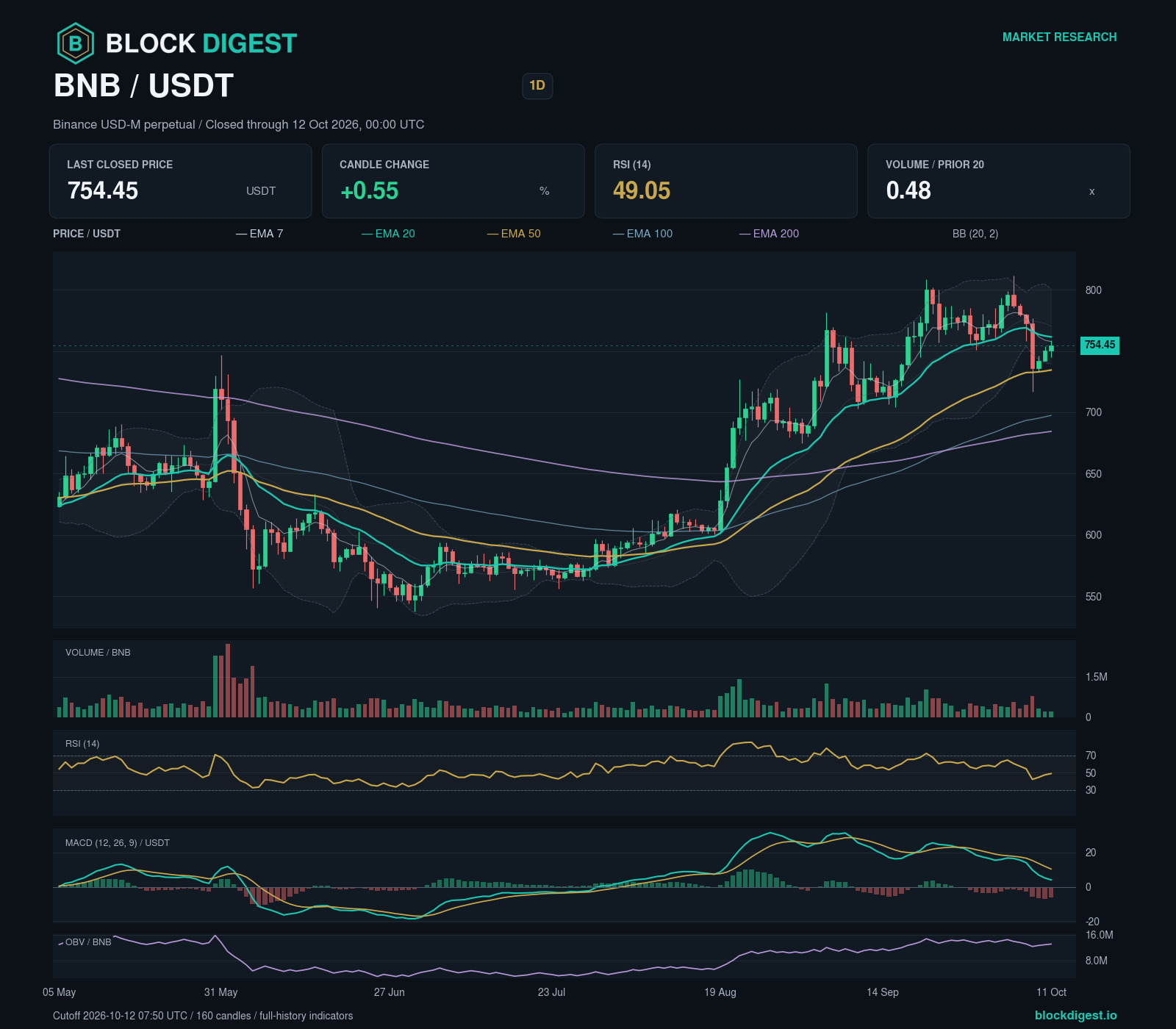Click the RSI (14) panel label

pyautogui.click(x=82, y=744)
